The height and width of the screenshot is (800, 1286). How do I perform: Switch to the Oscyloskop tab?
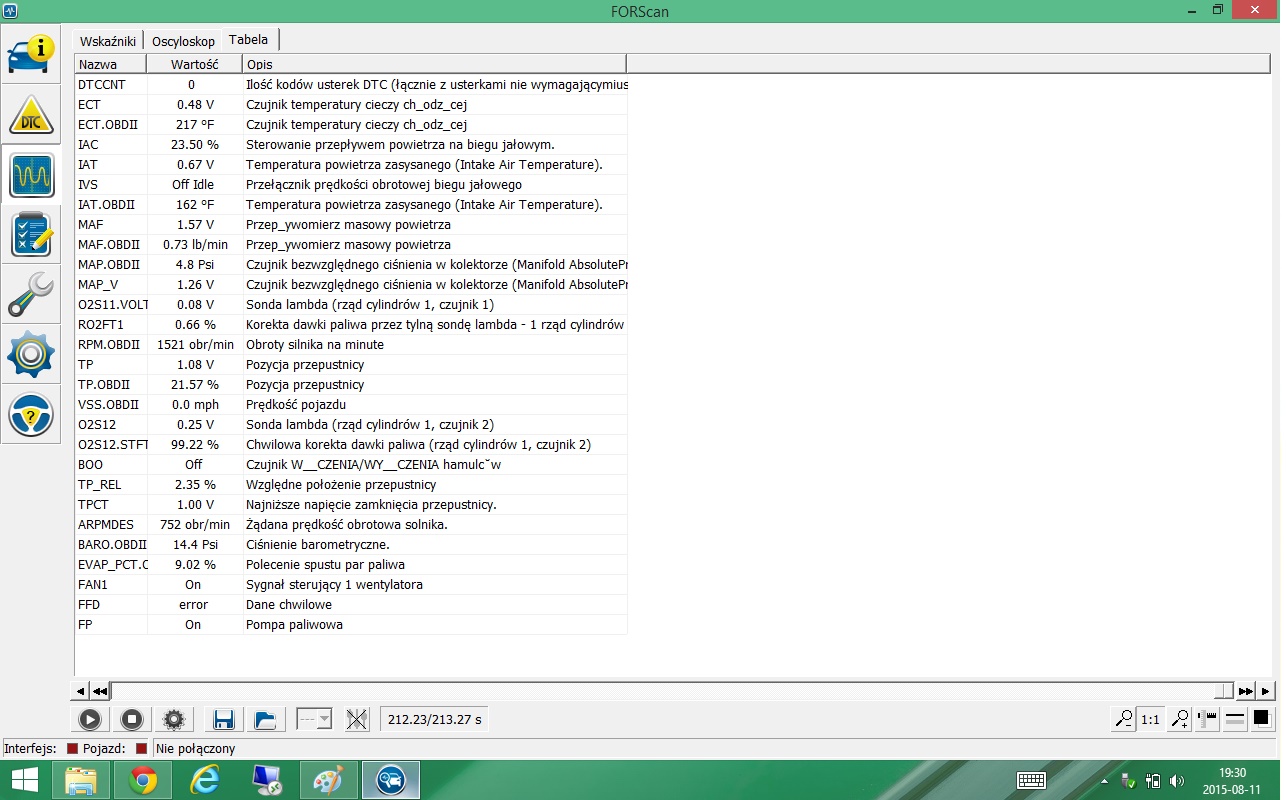[183, 41]
